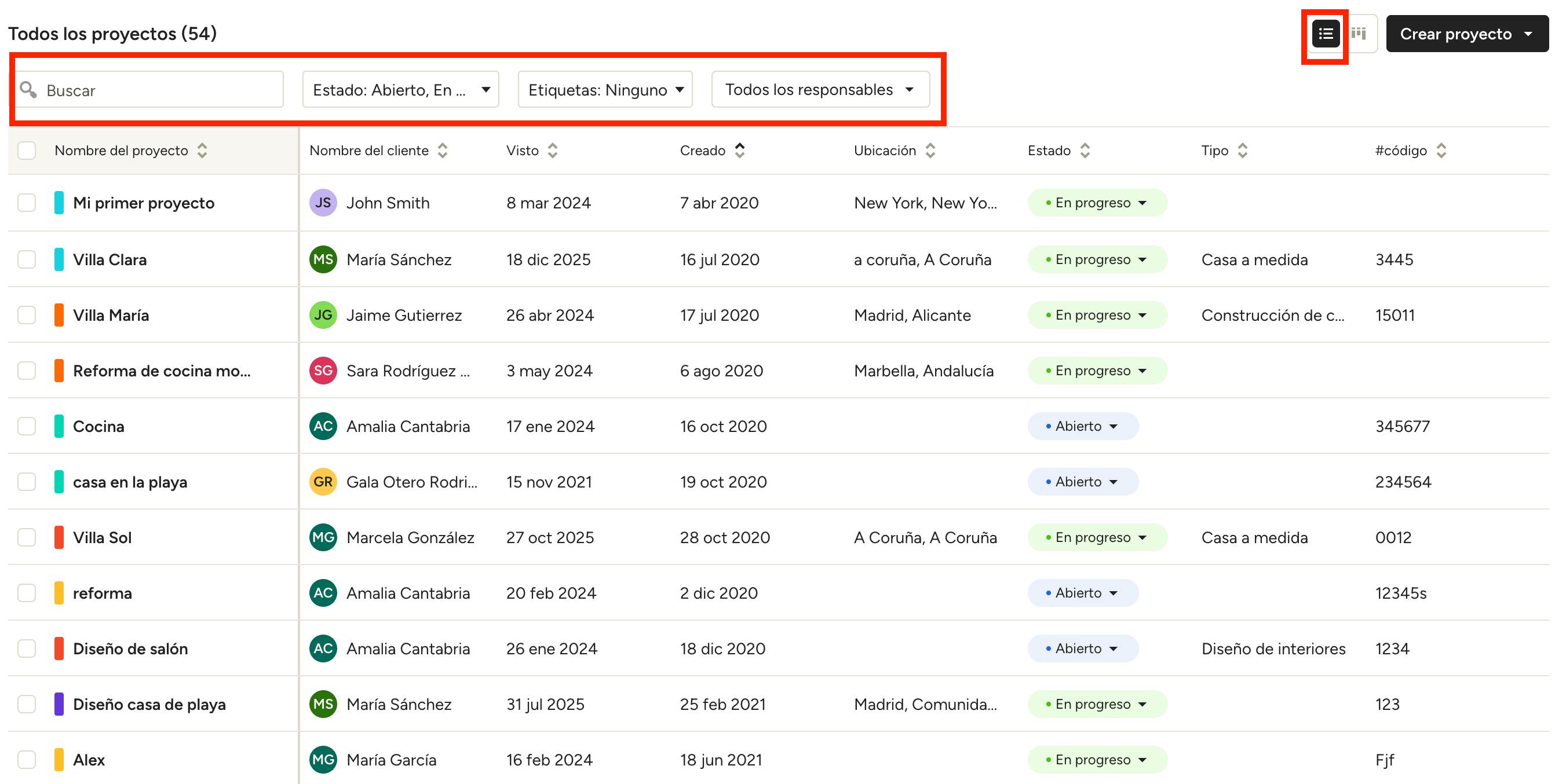Click magnifier icon in search box

28,90
